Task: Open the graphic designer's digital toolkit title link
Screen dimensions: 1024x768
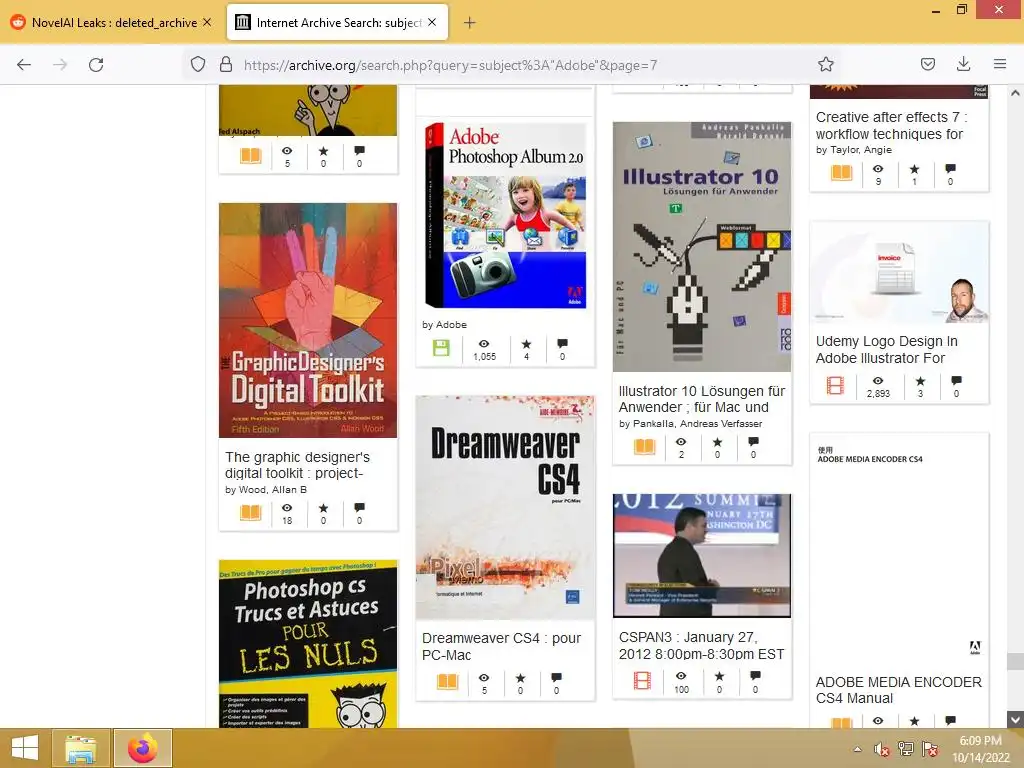Action: click(298, 465)
